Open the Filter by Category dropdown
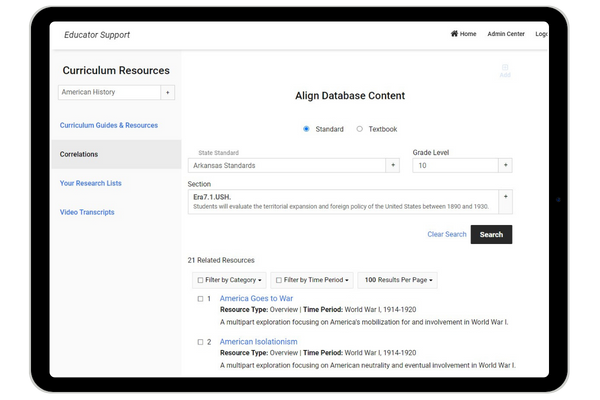600x400 pixels. tap(229, 280)
